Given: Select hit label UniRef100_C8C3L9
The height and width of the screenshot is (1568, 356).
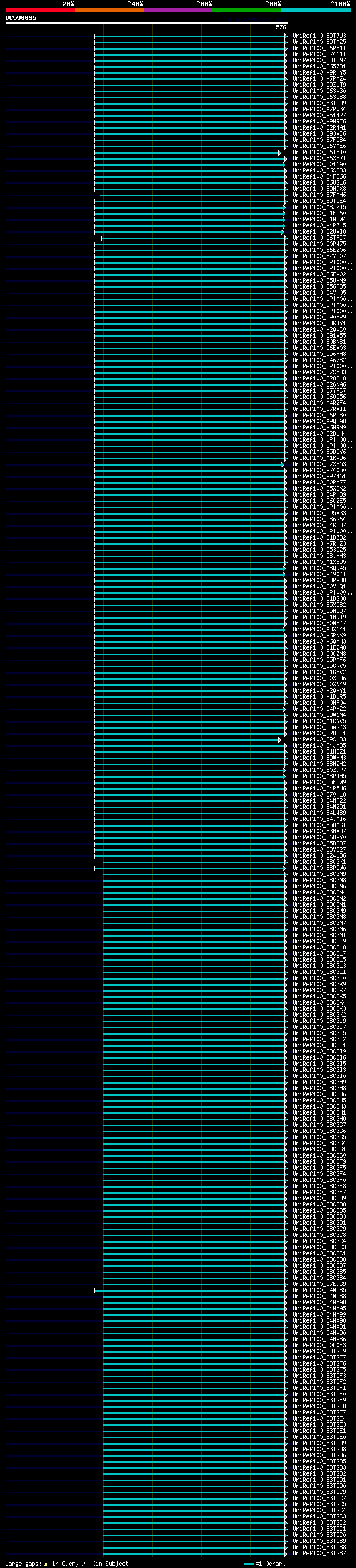Looking at the screenshot, I should pos(319,941).
